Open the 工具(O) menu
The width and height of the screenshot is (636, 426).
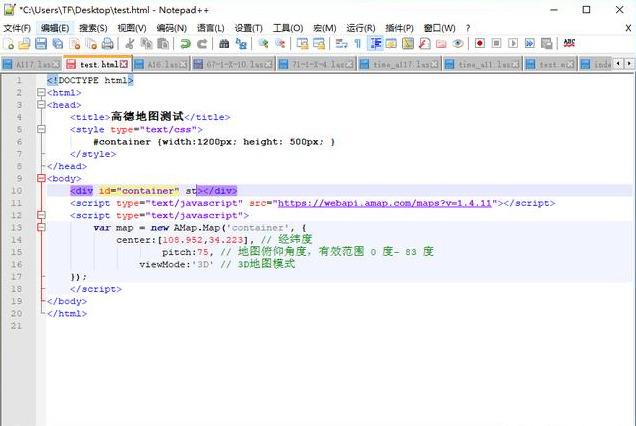288,28
